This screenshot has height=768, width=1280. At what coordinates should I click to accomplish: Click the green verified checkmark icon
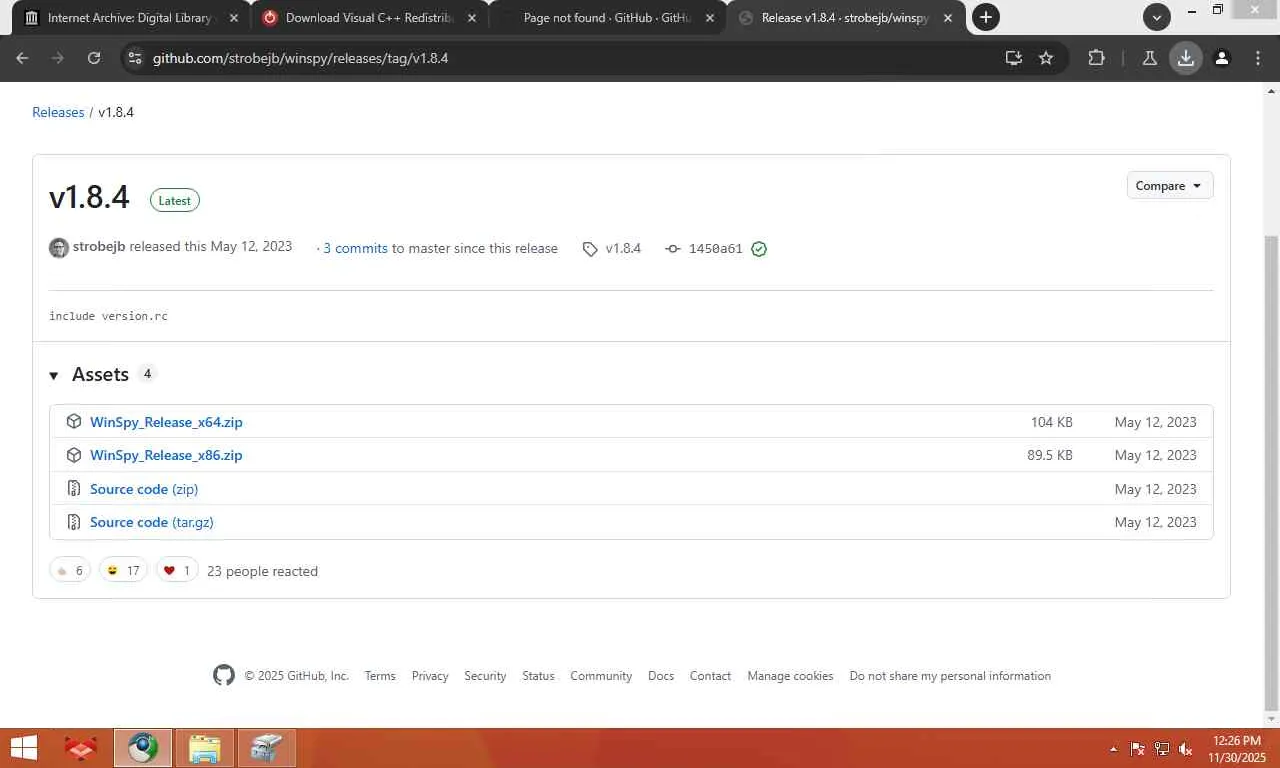coord(759,249)
